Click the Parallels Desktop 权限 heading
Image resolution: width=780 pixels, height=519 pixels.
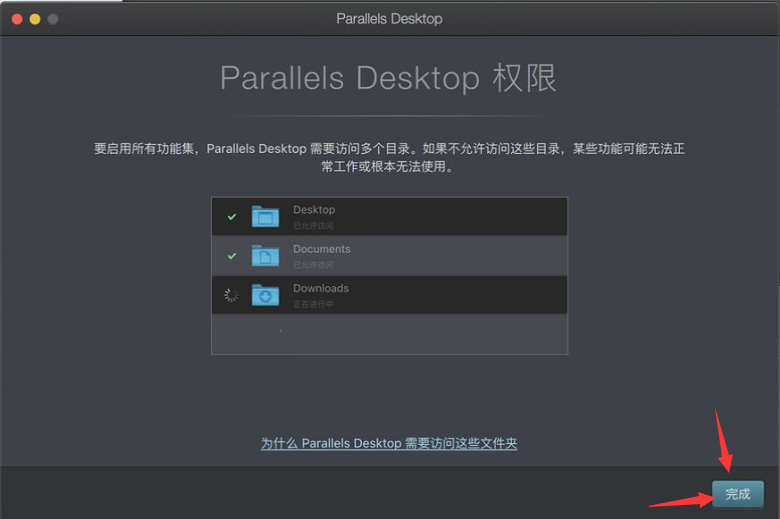pos(389,78)
